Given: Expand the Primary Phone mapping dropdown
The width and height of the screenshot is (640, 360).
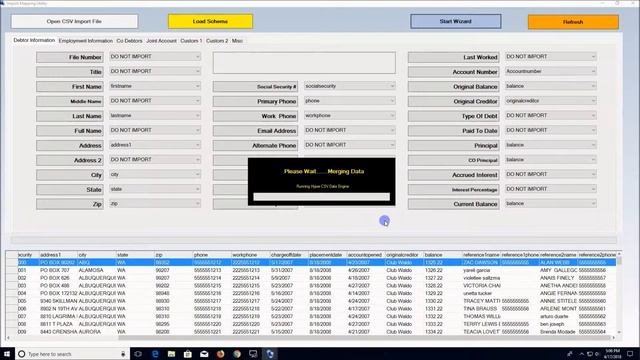Looking at the screenshot, I should click(350, 101).
